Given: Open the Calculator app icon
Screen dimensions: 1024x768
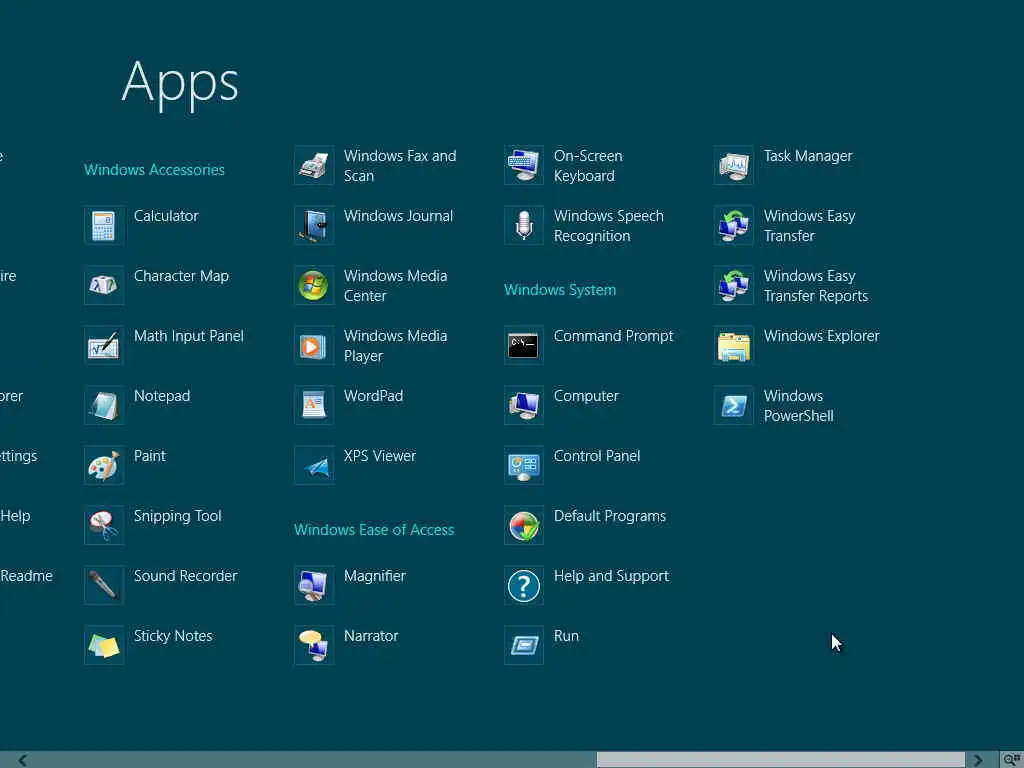Looking at the screenshot, I should coord(104,225).
